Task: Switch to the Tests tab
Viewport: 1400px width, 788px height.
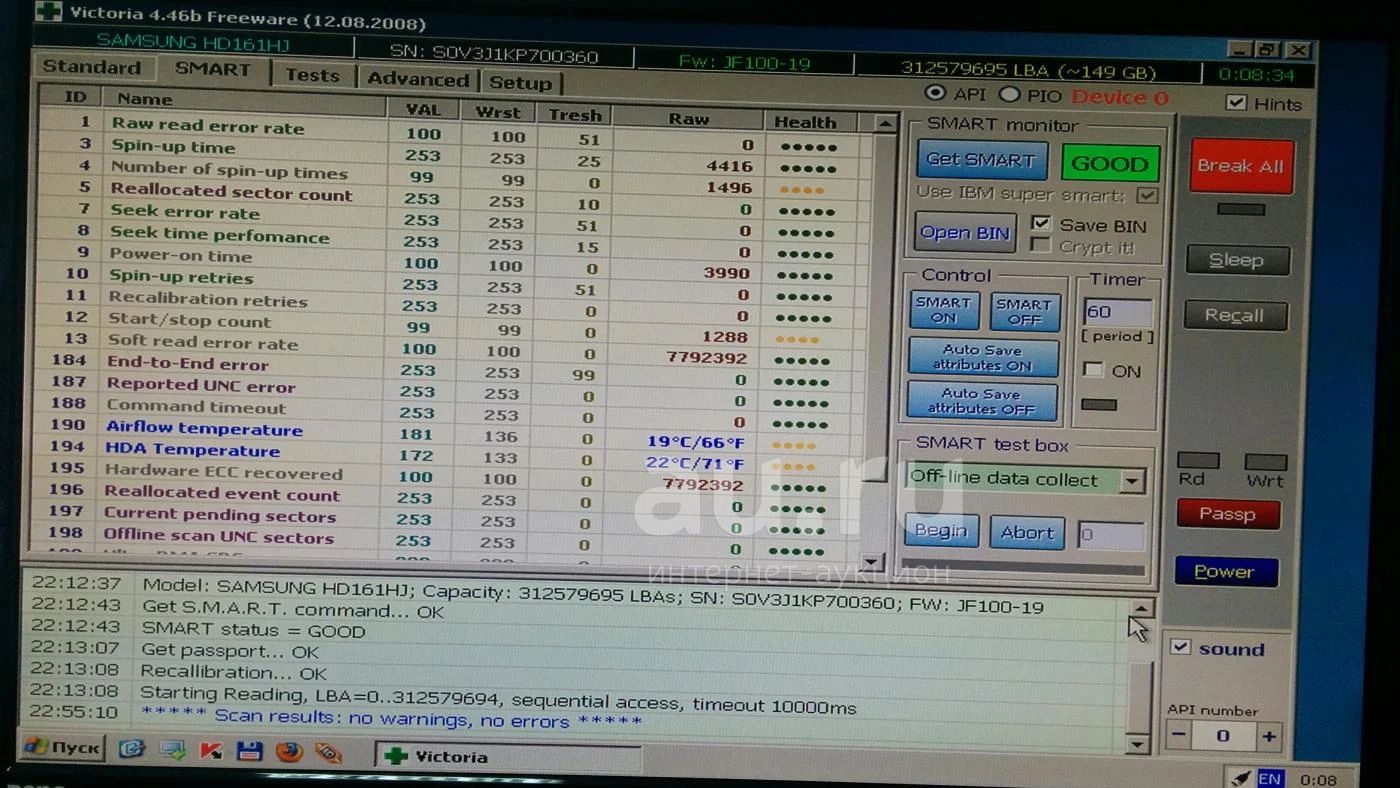Action: click(x=312, y=76)
